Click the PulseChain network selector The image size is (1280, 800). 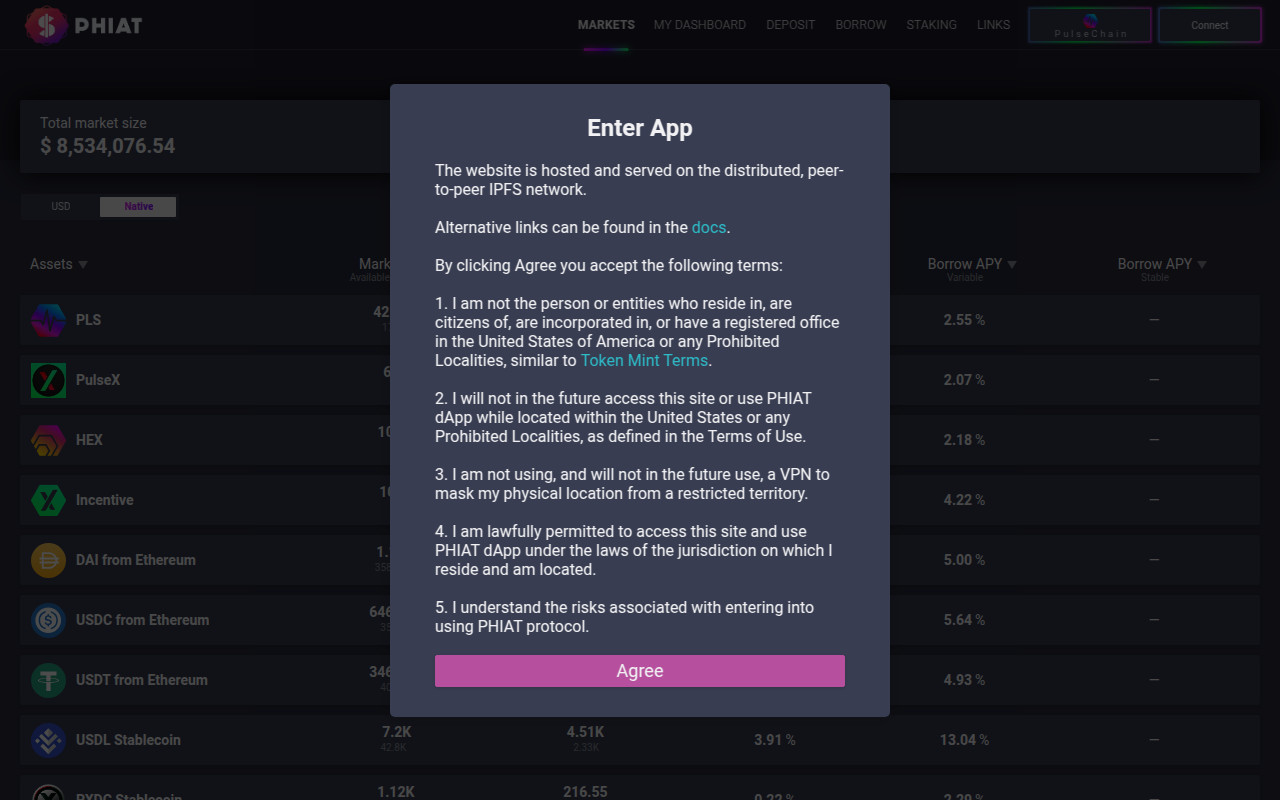[1089, 25]
